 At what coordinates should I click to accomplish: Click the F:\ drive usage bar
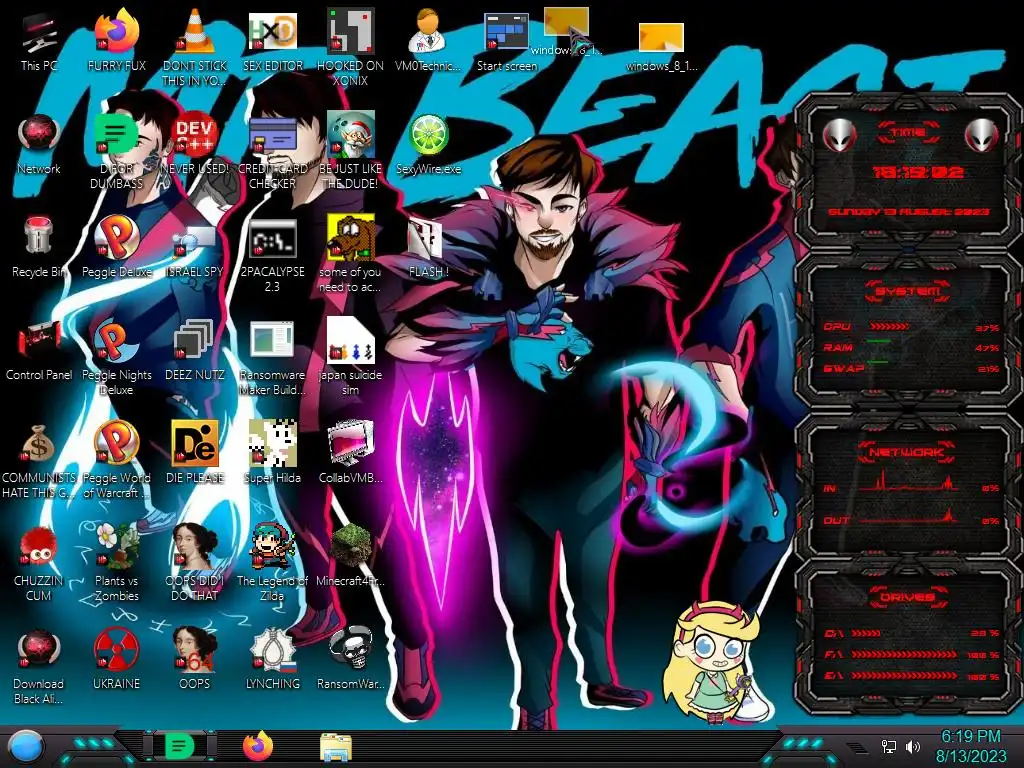[x=904, y=654]
